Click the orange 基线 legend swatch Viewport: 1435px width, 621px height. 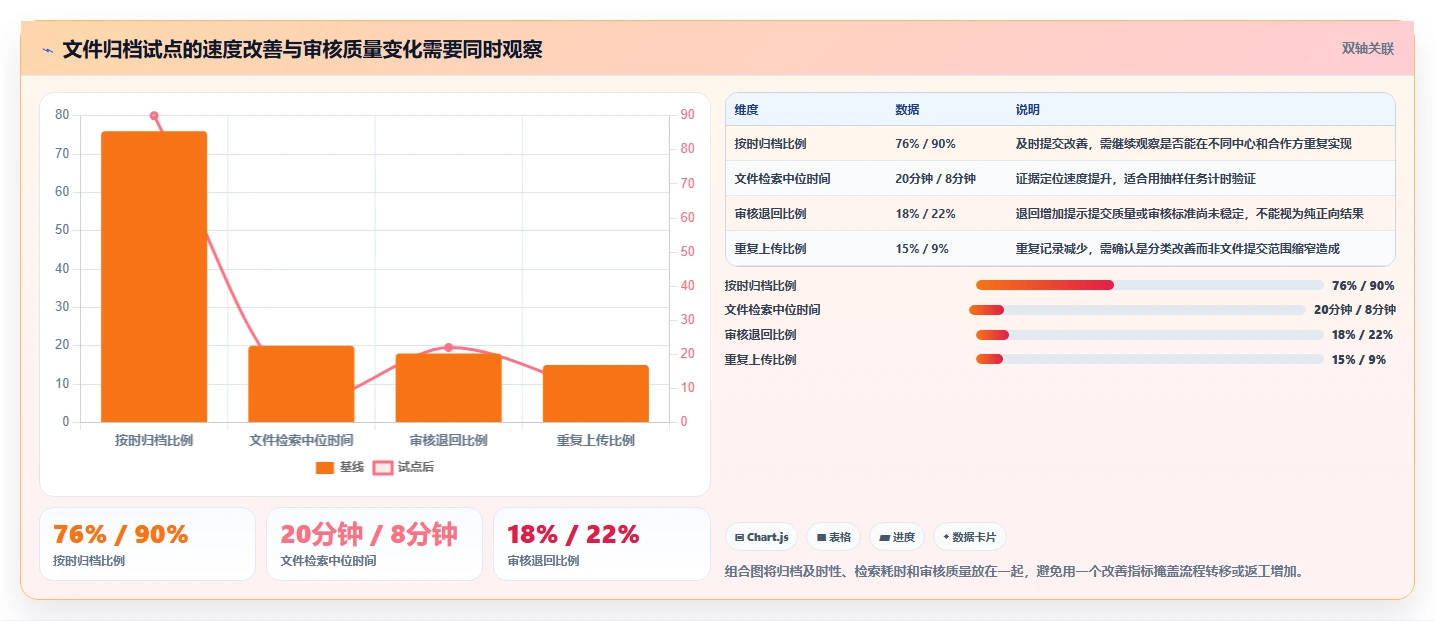(x=324, y=467)
